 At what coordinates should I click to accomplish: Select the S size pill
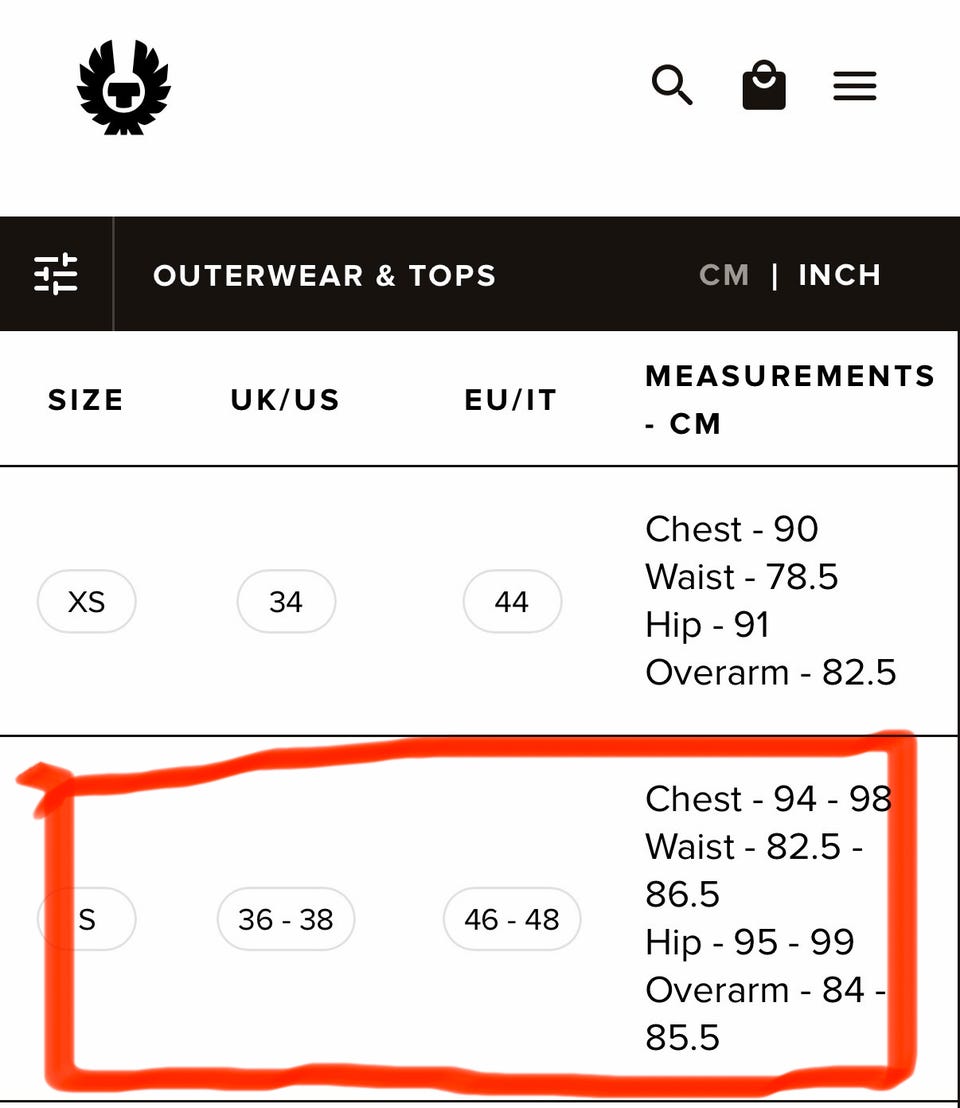click(87, 919)
